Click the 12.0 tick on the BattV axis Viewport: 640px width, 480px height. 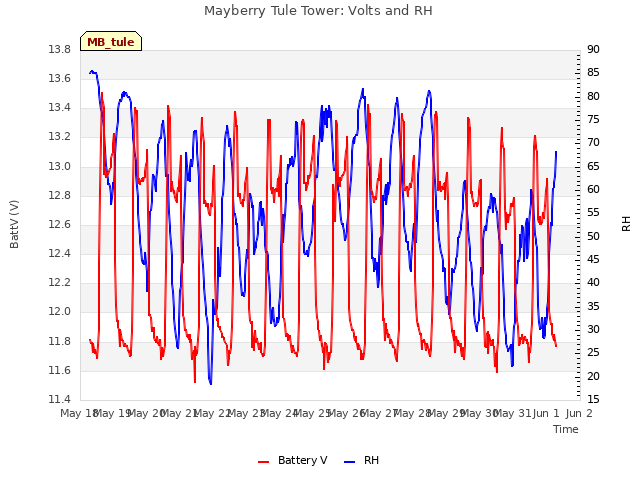[x=60, y=312]
